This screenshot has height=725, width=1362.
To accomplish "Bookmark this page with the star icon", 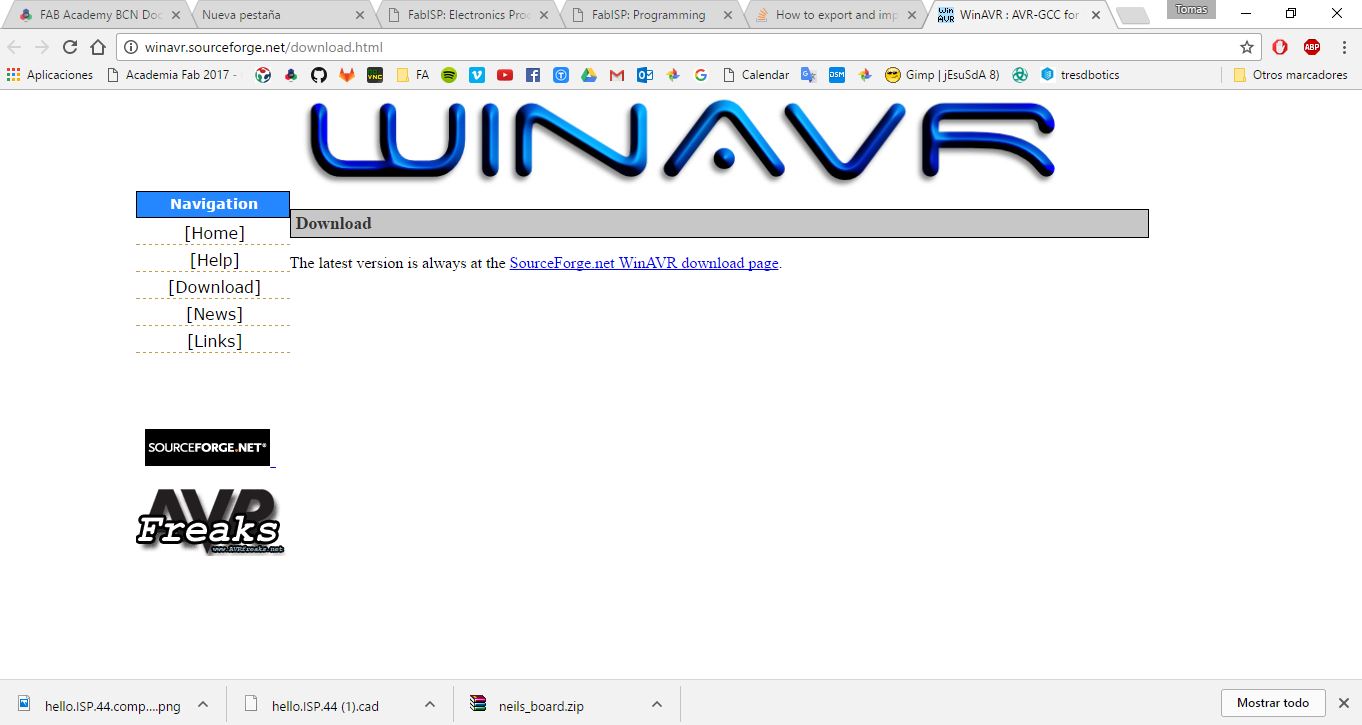I will [x=1247, y=47].
